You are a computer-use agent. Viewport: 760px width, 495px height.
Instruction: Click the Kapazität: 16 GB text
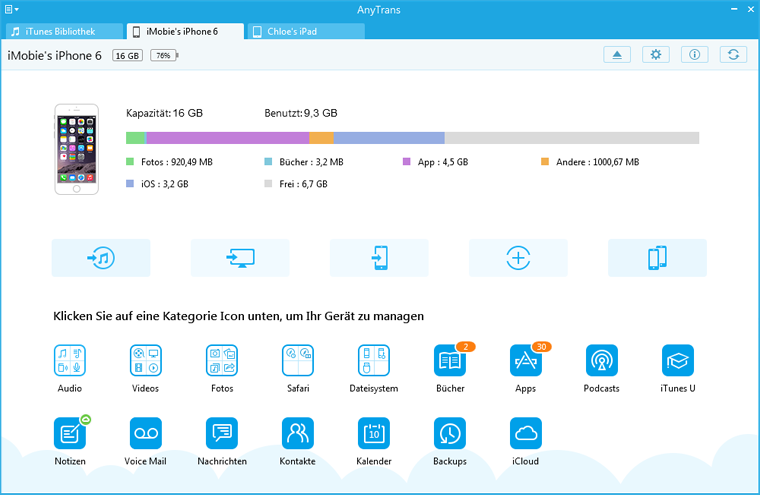[x=164, y=113]
